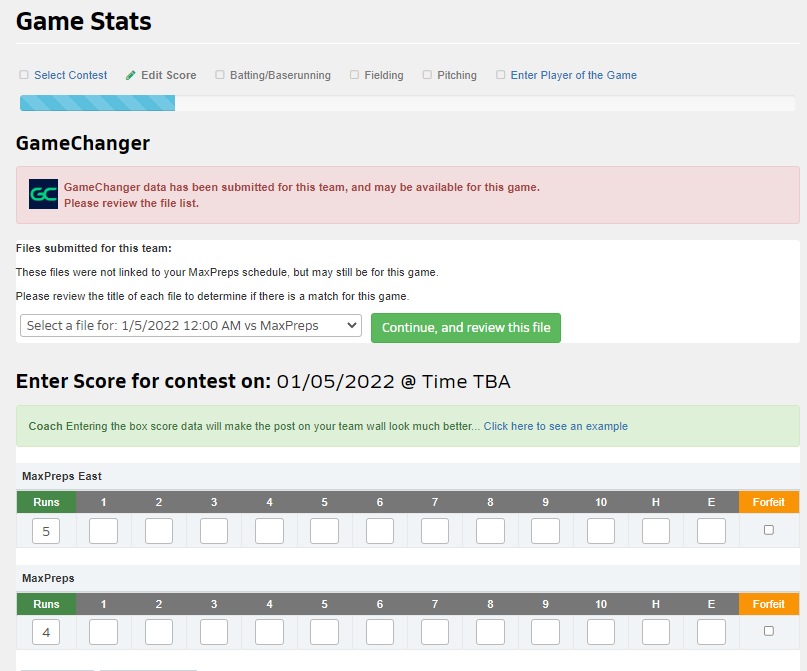Tick the Enter Player of the Game checkbox
This screenshot has width=807, height=671.
pyautogui.click(x=500, y=75)
